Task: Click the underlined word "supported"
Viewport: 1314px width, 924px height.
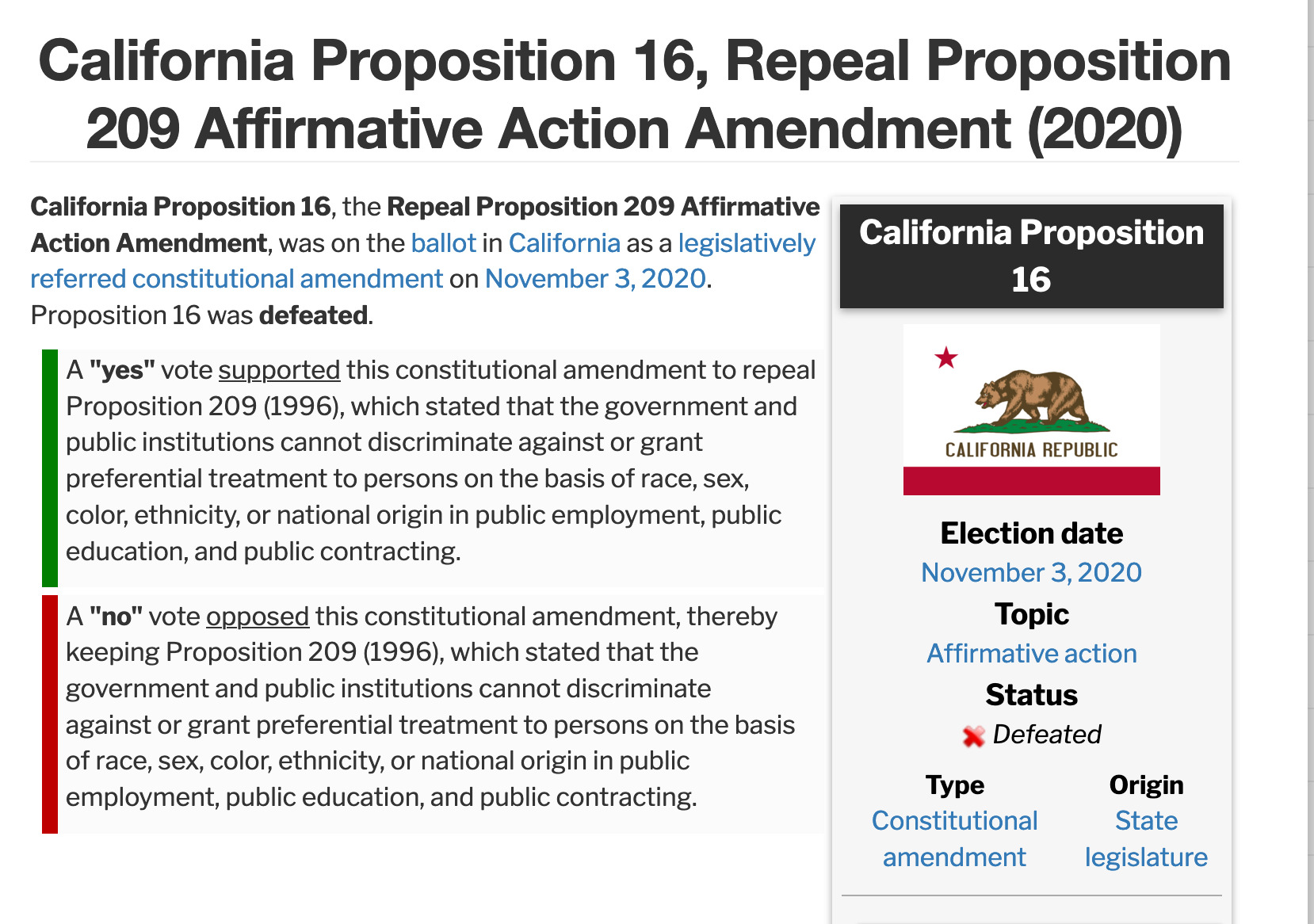Action: (279, 370)
